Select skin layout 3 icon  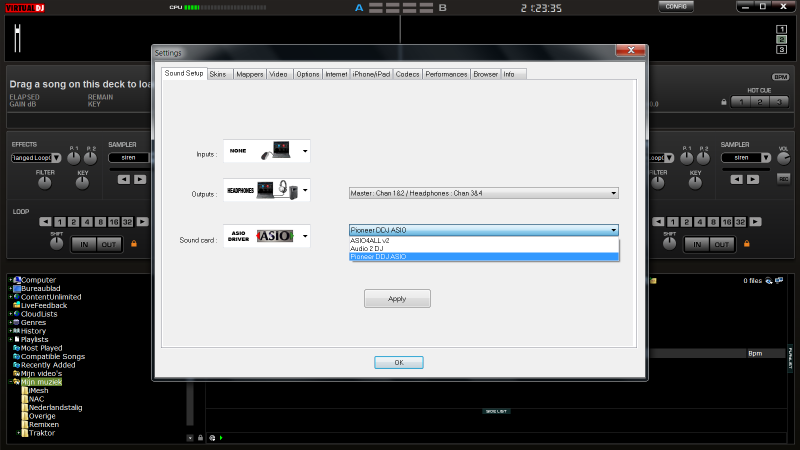(x=781, y=49)
